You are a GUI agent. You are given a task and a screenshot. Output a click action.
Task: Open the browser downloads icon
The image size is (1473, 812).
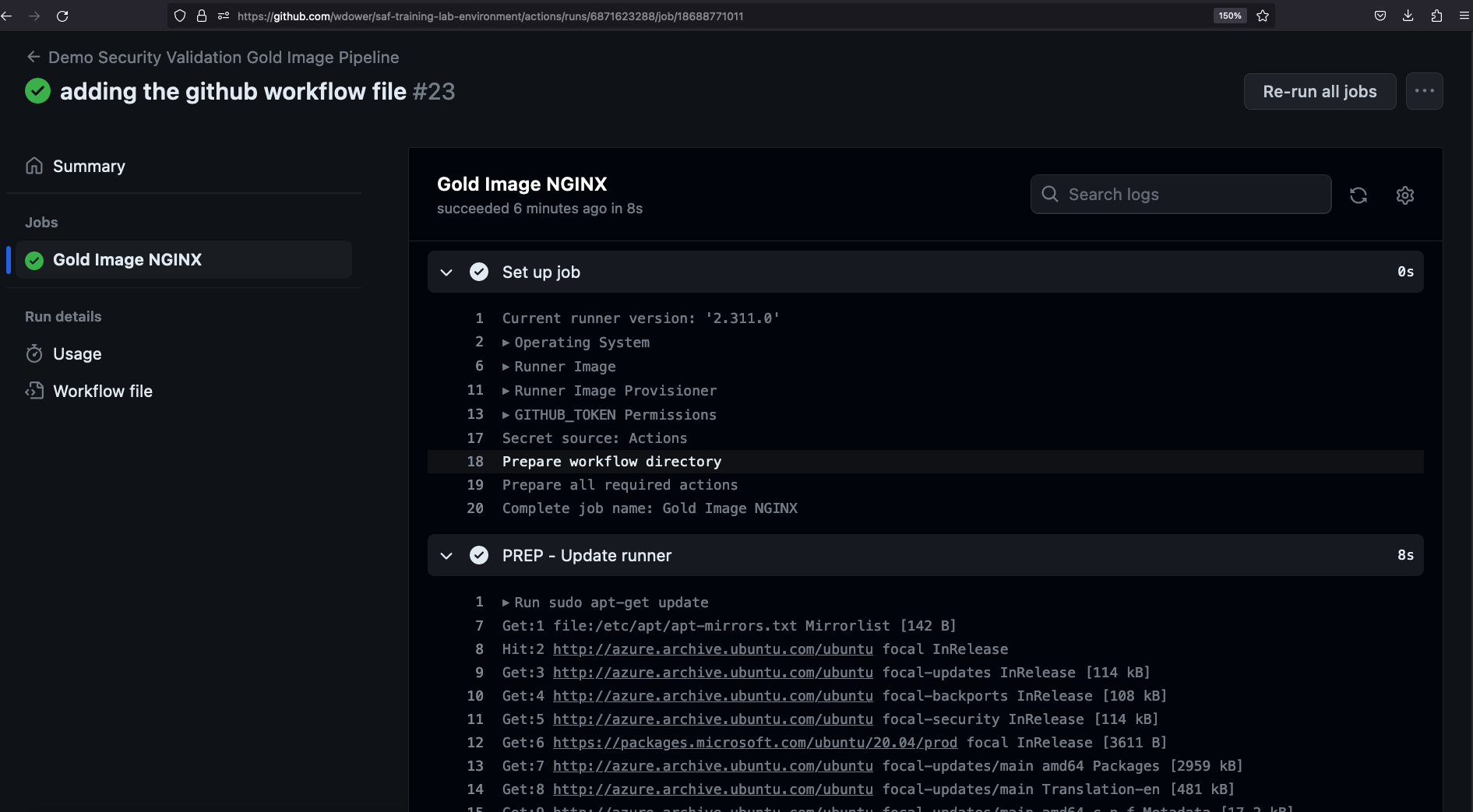pyautogui.click(x=1408, y=16)
